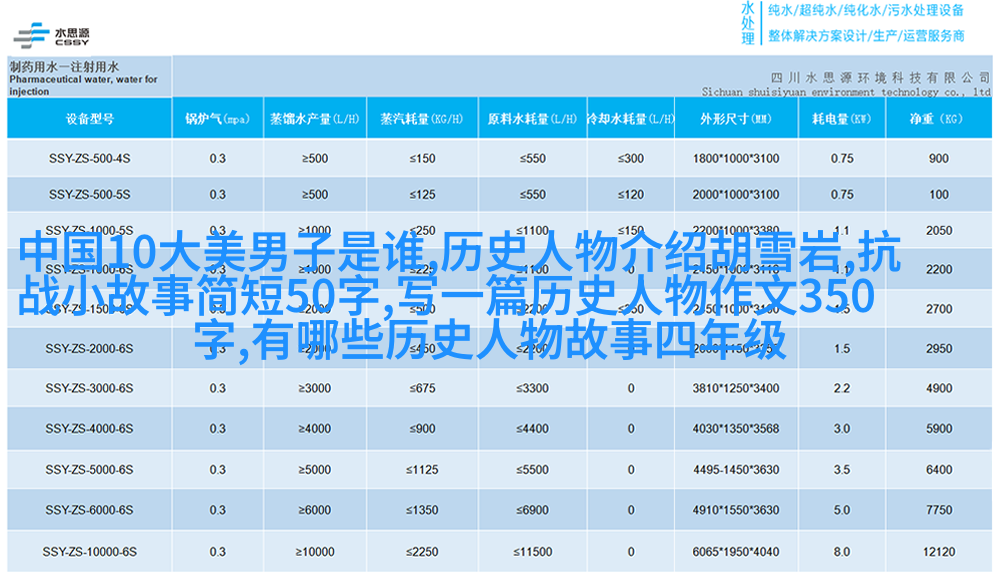Click the ≤1125 steam consumption cell
The height and width of the screenshot is (581, 1000).
(422, 470)
